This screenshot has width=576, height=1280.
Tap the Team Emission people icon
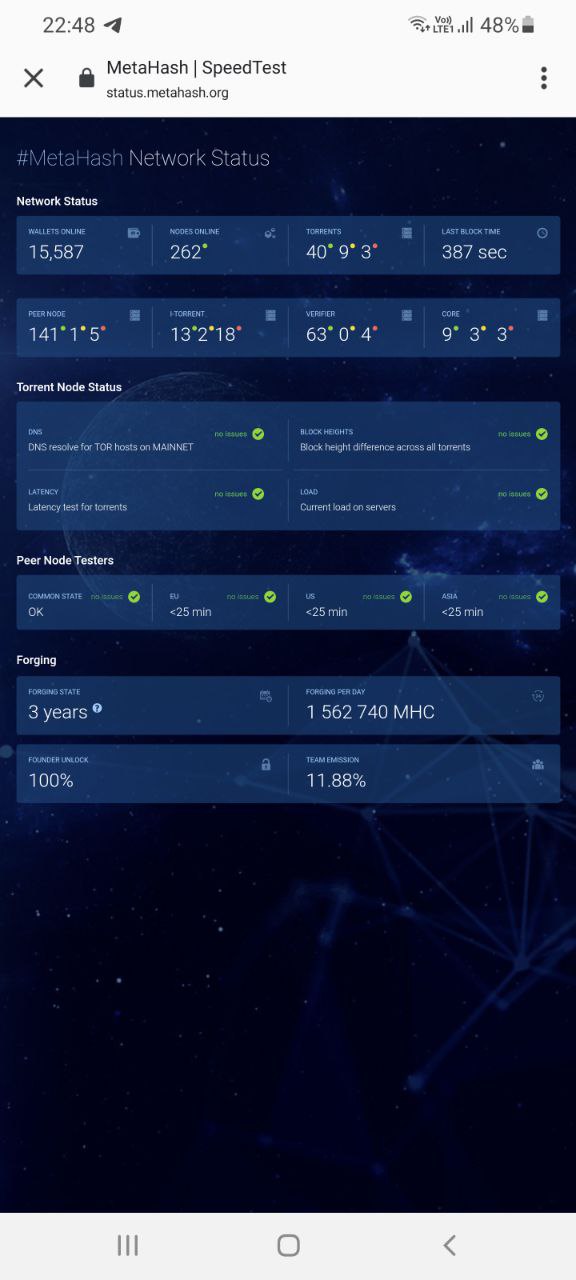[538, 764]
